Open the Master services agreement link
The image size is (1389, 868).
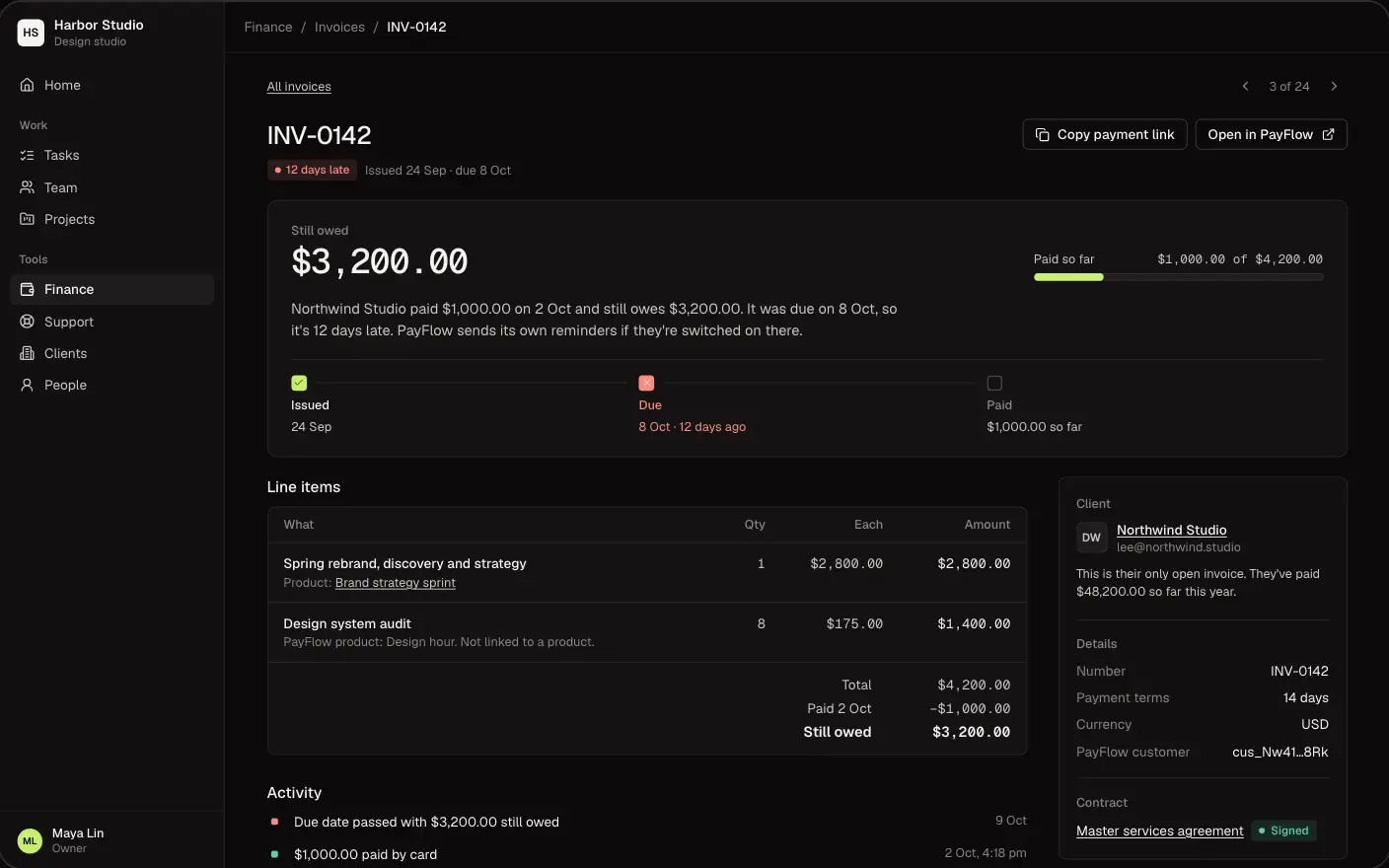pyautogui.click(x=1159, y=831)
